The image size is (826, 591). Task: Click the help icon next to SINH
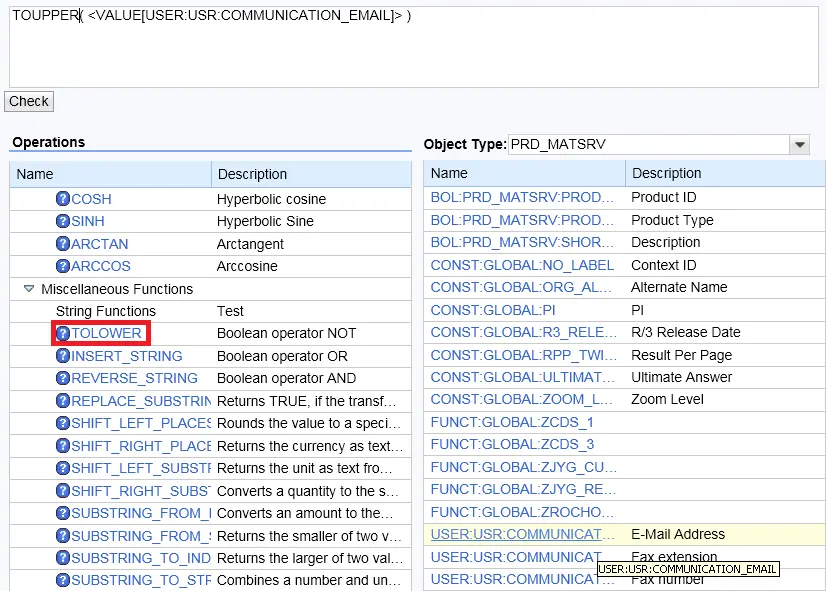[63, 221]
